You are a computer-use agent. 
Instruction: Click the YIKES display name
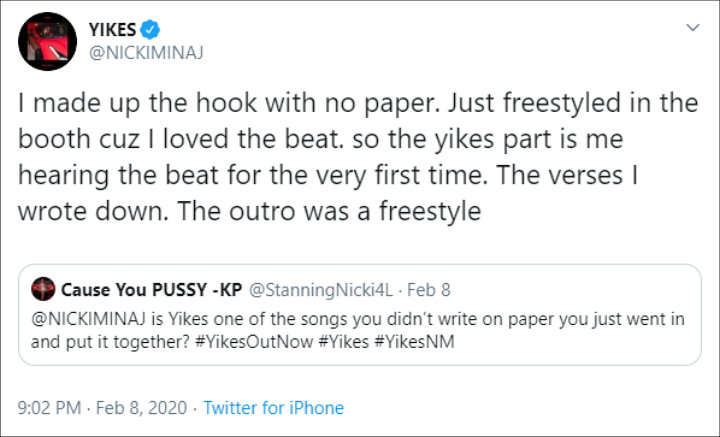click(112, 30)
